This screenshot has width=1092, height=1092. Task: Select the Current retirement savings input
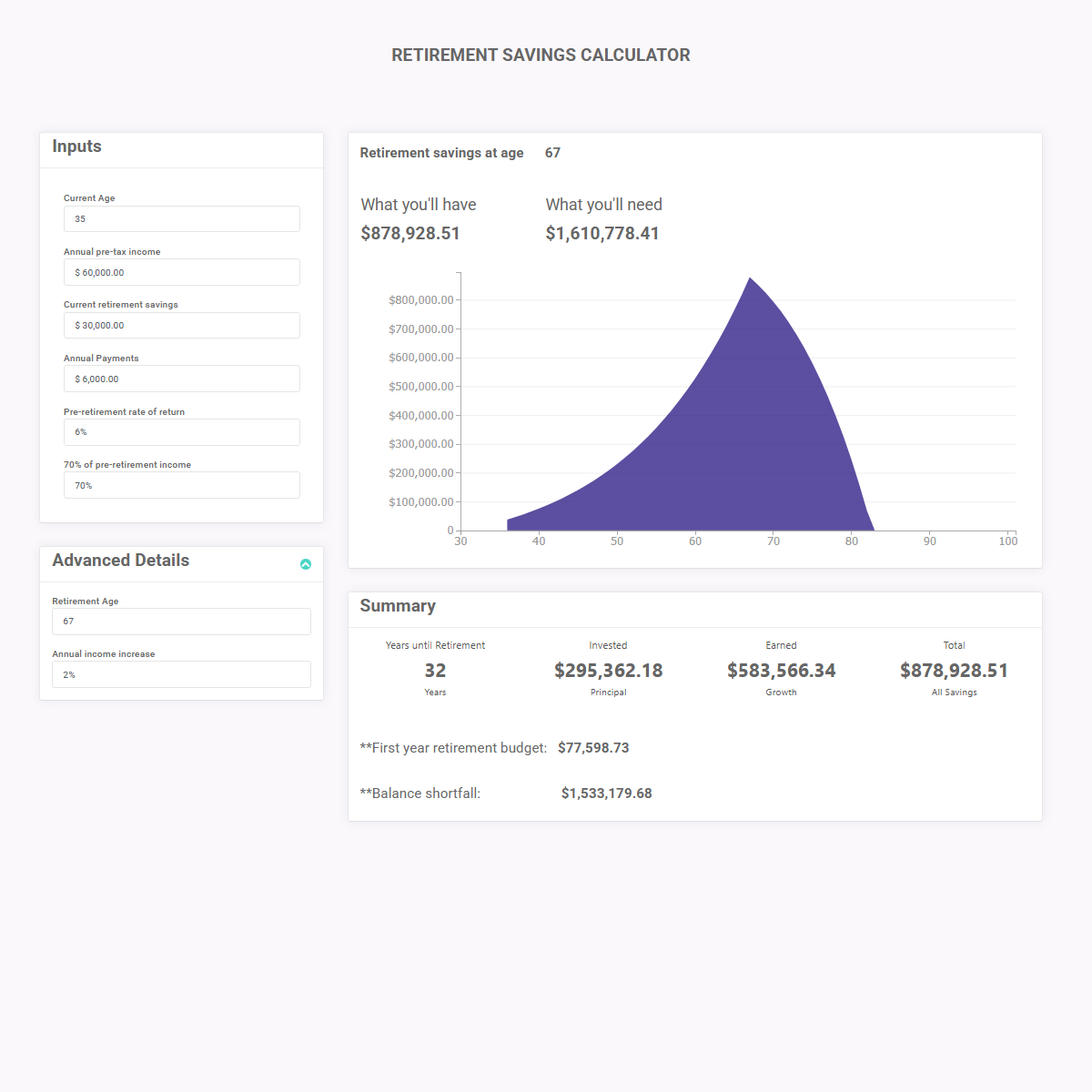tap(181, 325)
